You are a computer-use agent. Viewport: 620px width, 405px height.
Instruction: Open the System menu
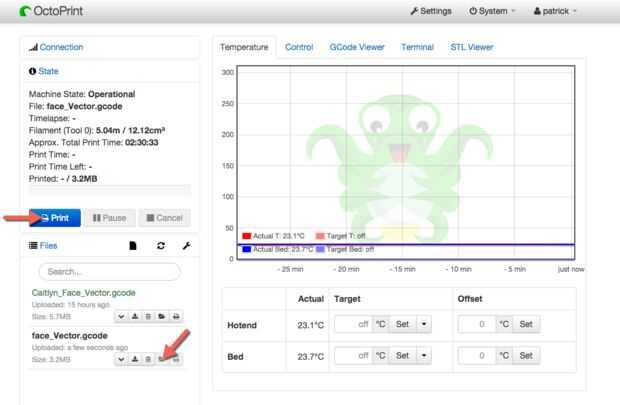click(x=492, y=11)
